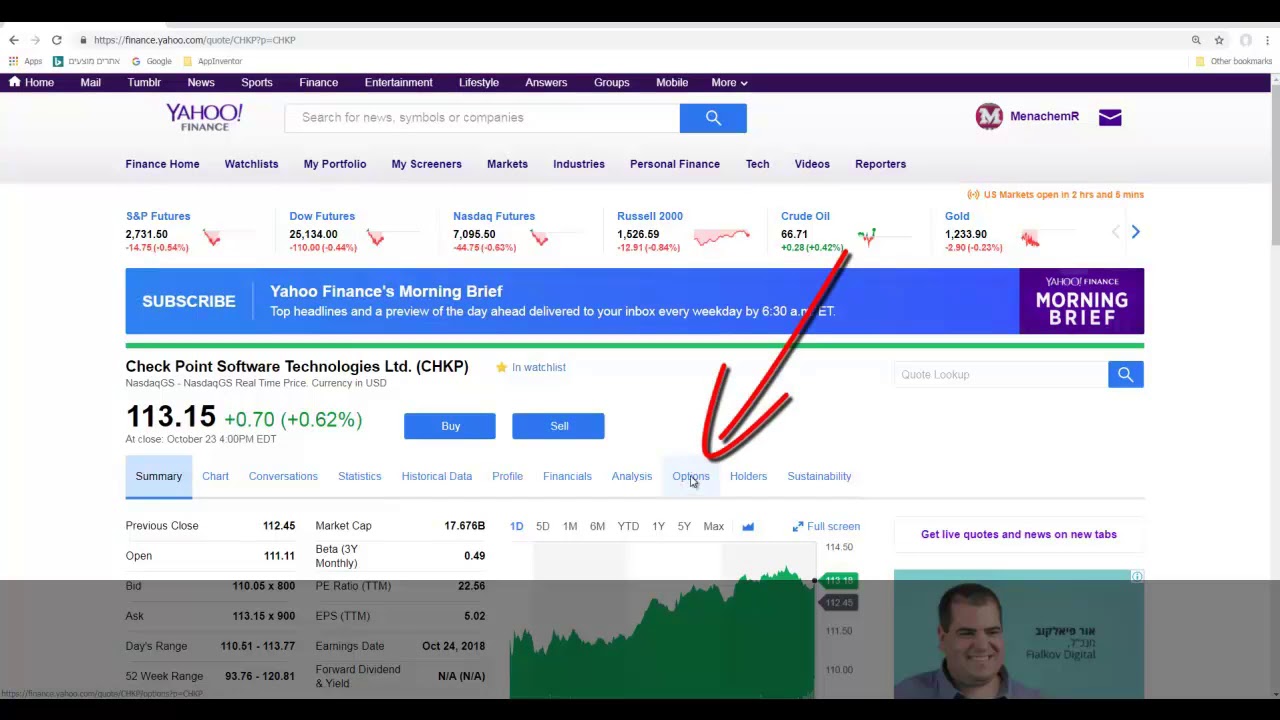
Task: Open Finance Home navigation link
Action: tap(162, 164)
